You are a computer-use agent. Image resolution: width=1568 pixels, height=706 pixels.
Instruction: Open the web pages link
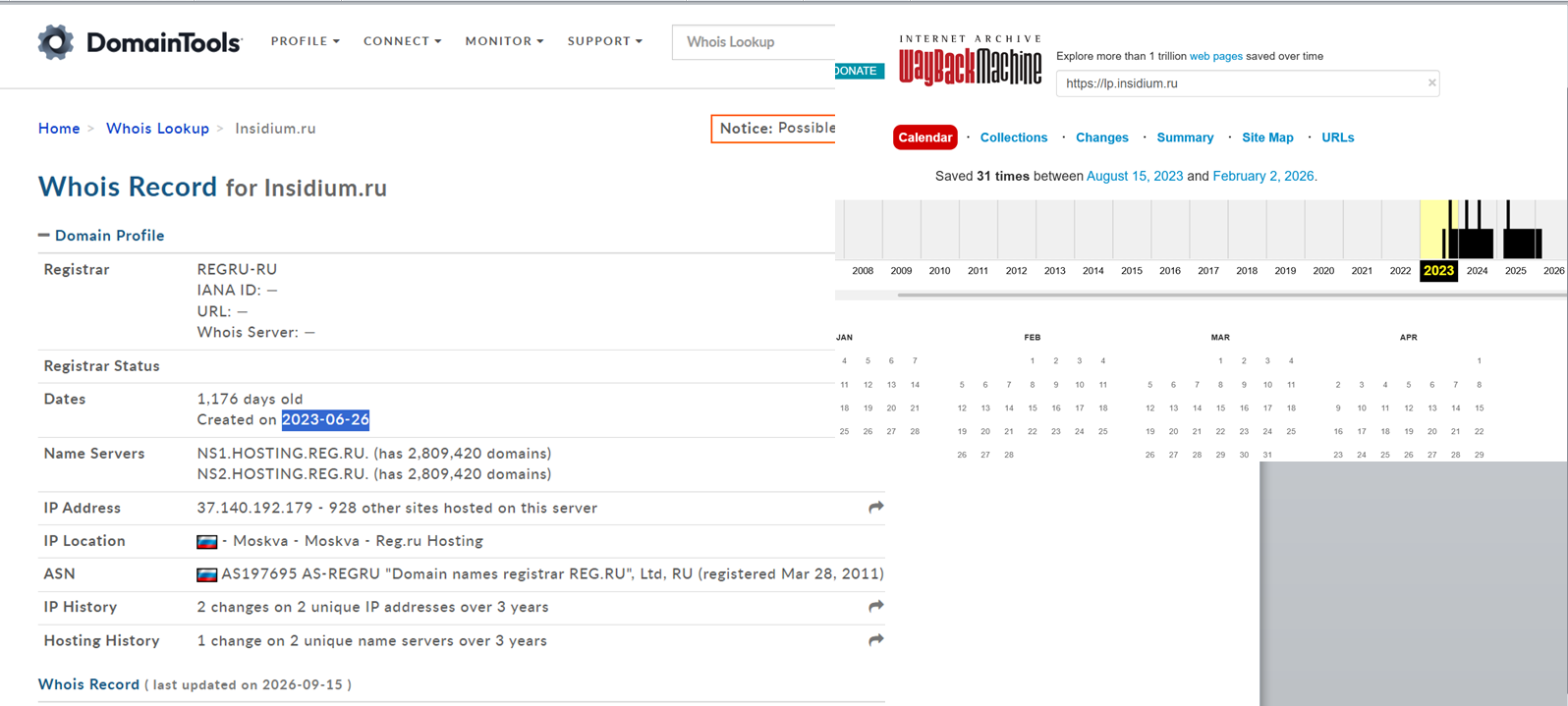tap(1216, 56)
